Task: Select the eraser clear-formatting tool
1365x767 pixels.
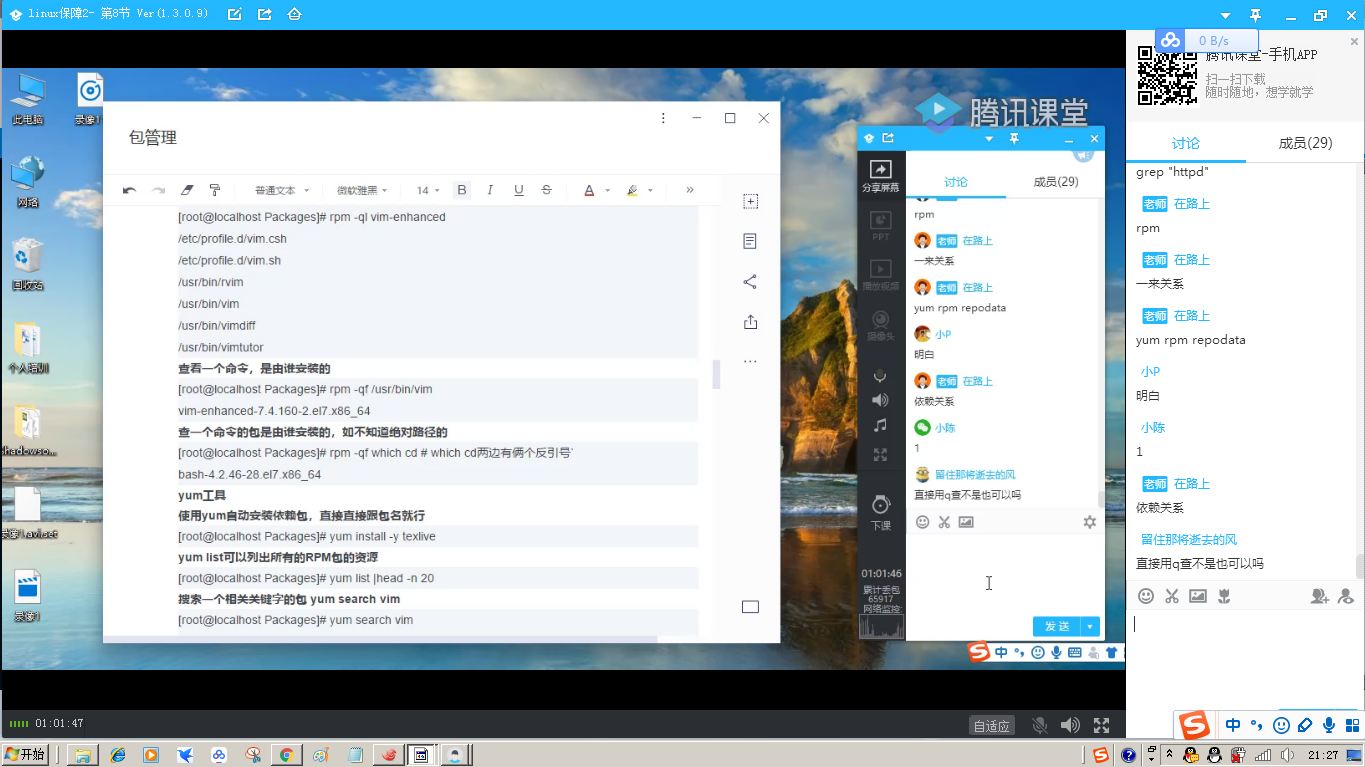Action: (187, 190)
